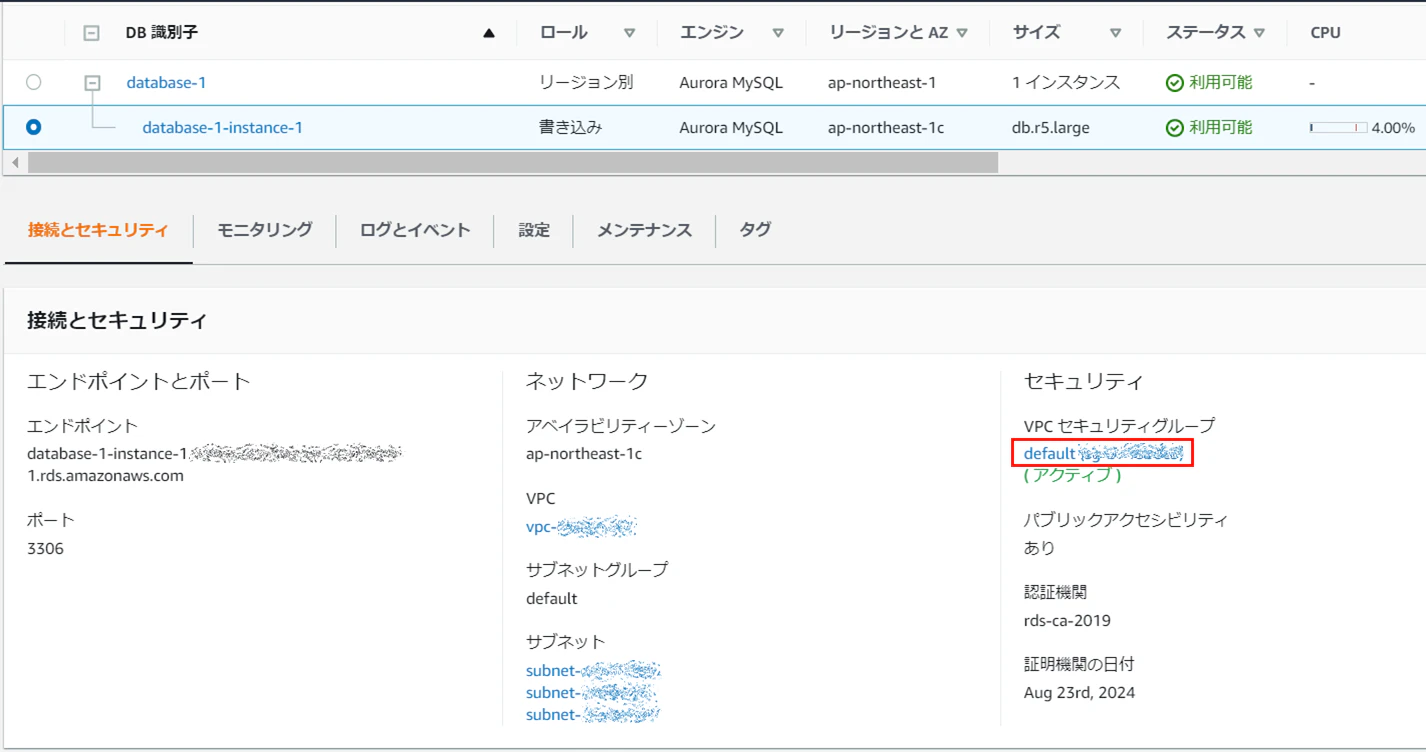This screenshot has width=1426, height=752.
Task: Select the database-1 radio button
Action: (34, 82)
